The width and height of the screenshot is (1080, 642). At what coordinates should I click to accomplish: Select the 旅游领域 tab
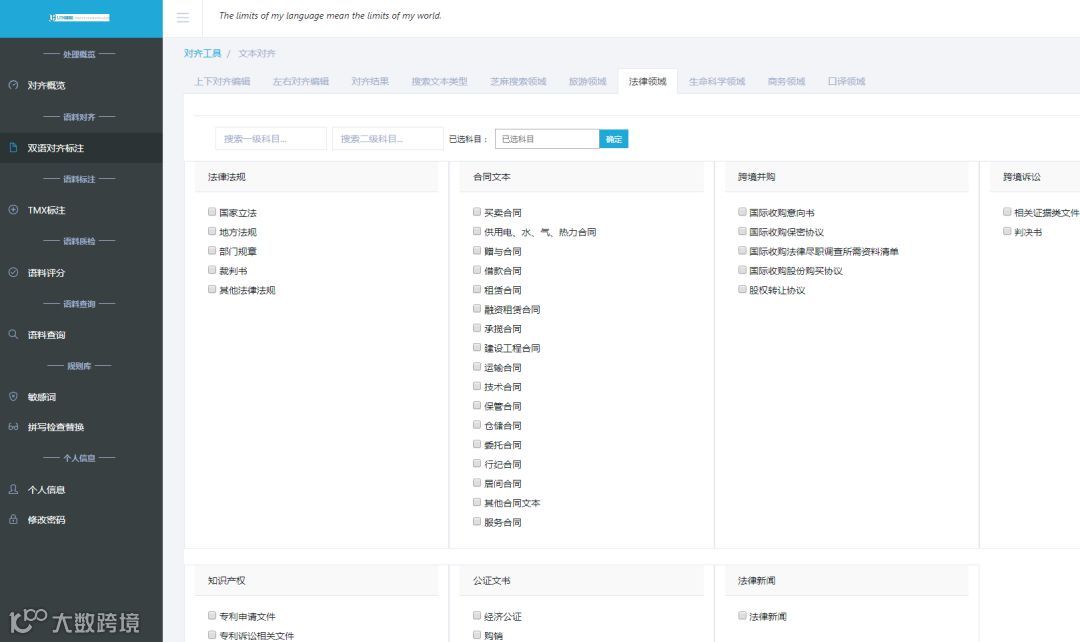pos(588,81)
